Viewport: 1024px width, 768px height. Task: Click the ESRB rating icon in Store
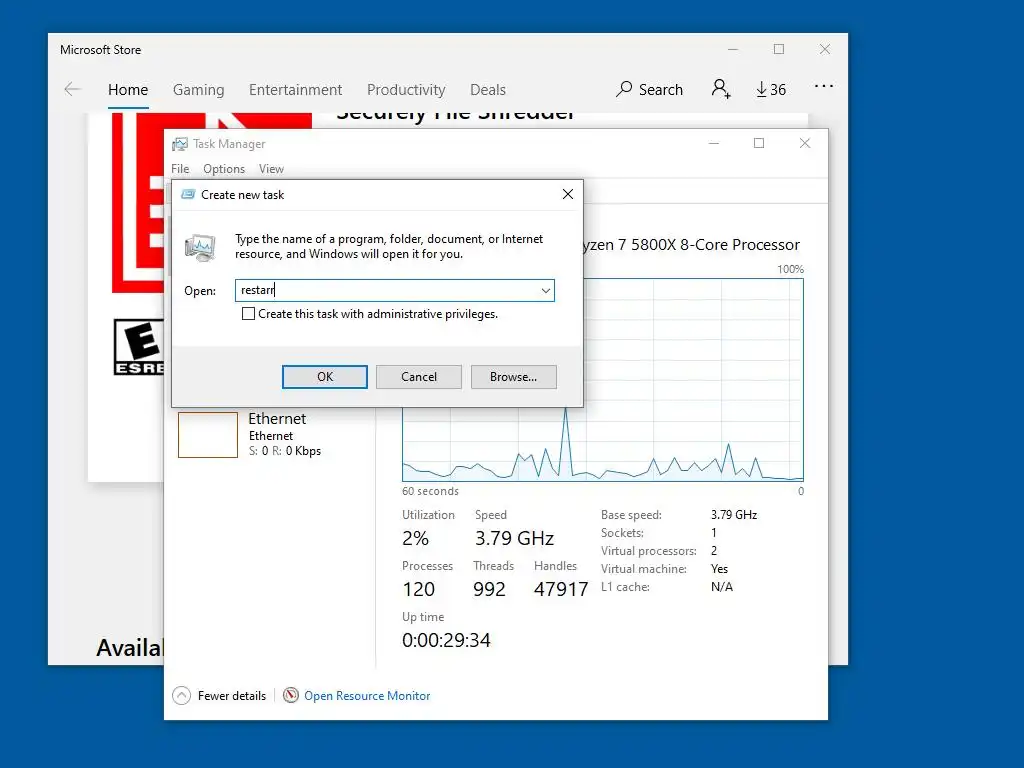click(x=138, y=347)
